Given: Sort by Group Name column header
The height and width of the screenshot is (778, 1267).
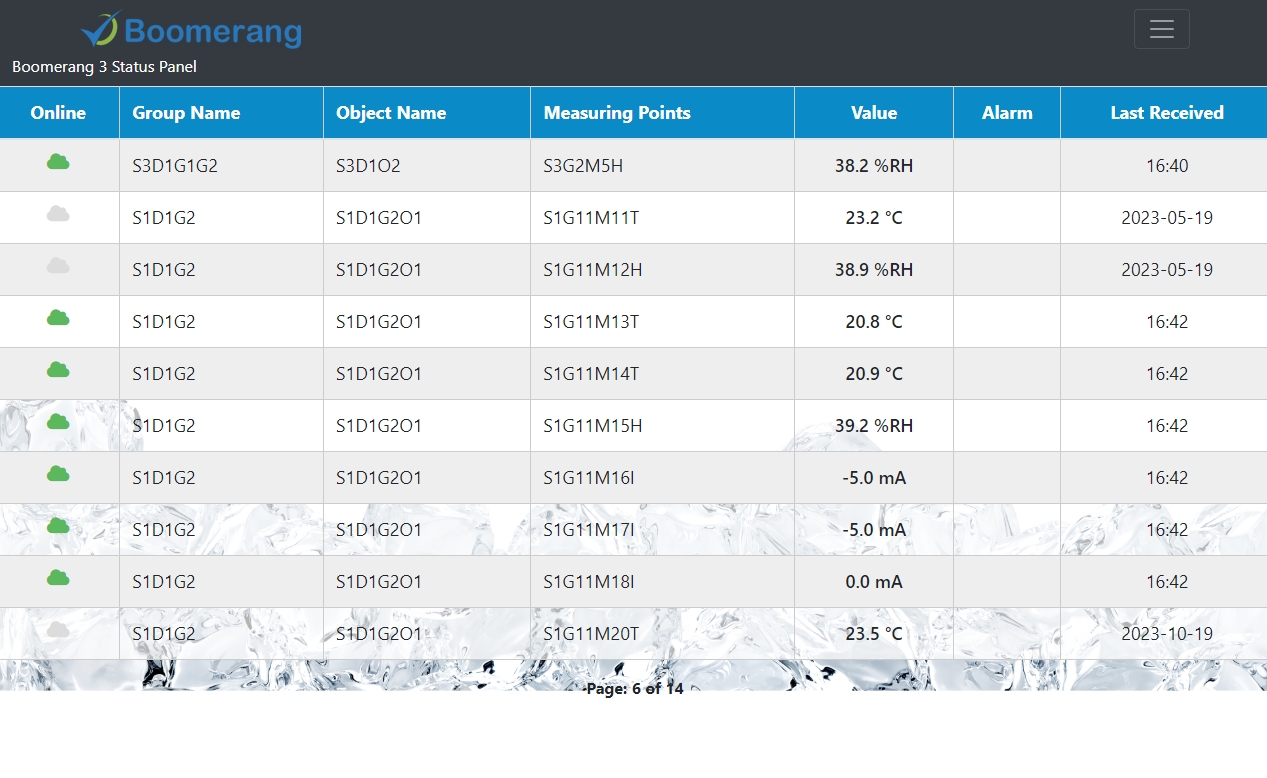Looking at the screenshot, I should (186, 113).
